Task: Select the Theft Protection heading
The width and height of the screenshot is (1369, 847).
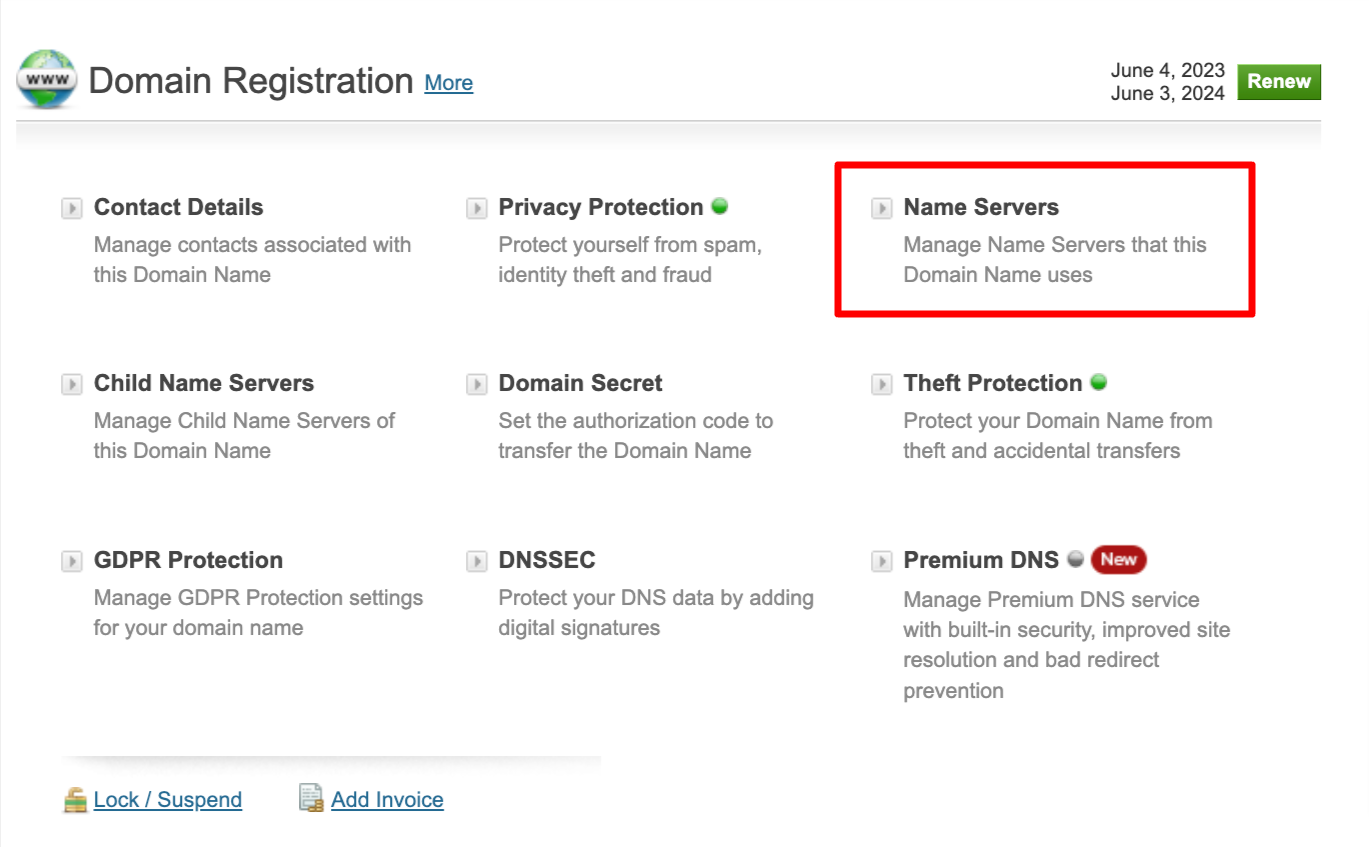Action: click(x=992, y=383)
